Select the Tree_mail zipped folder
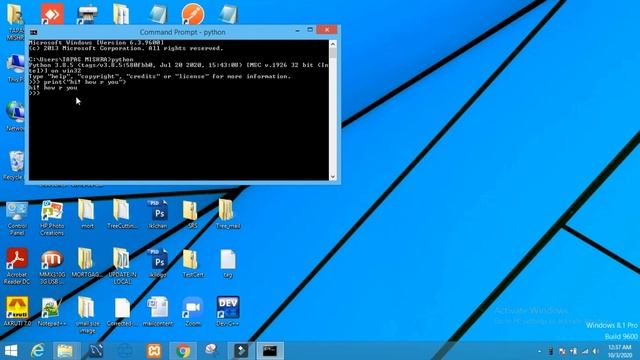Viewport: 640px width, 360px height. coord(227,214)
